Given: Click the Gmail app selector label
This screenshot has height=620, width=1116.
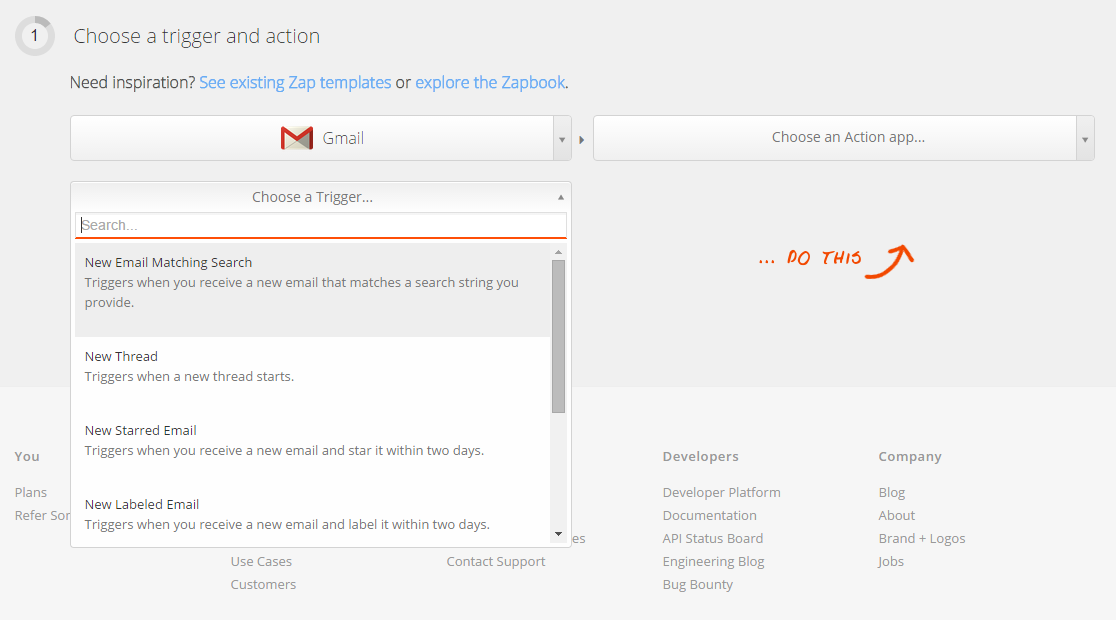Looking at the screenshot, I should tap(343, 138).
